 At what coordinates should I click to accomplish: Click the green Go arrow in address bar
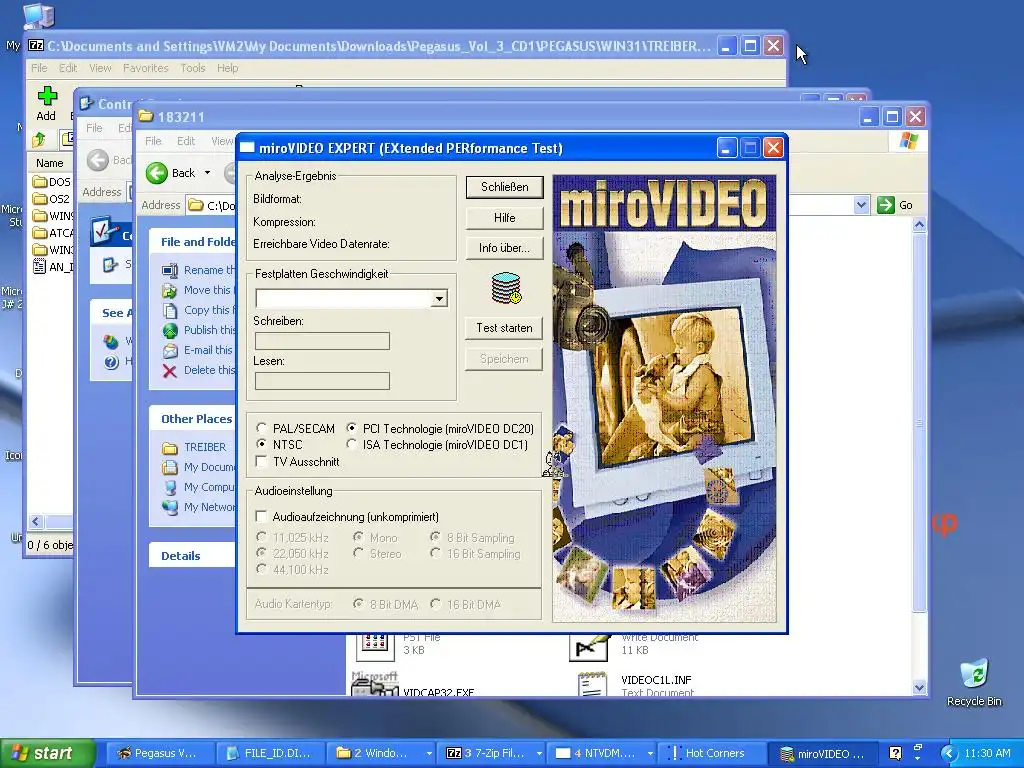(x=886, y=205)
